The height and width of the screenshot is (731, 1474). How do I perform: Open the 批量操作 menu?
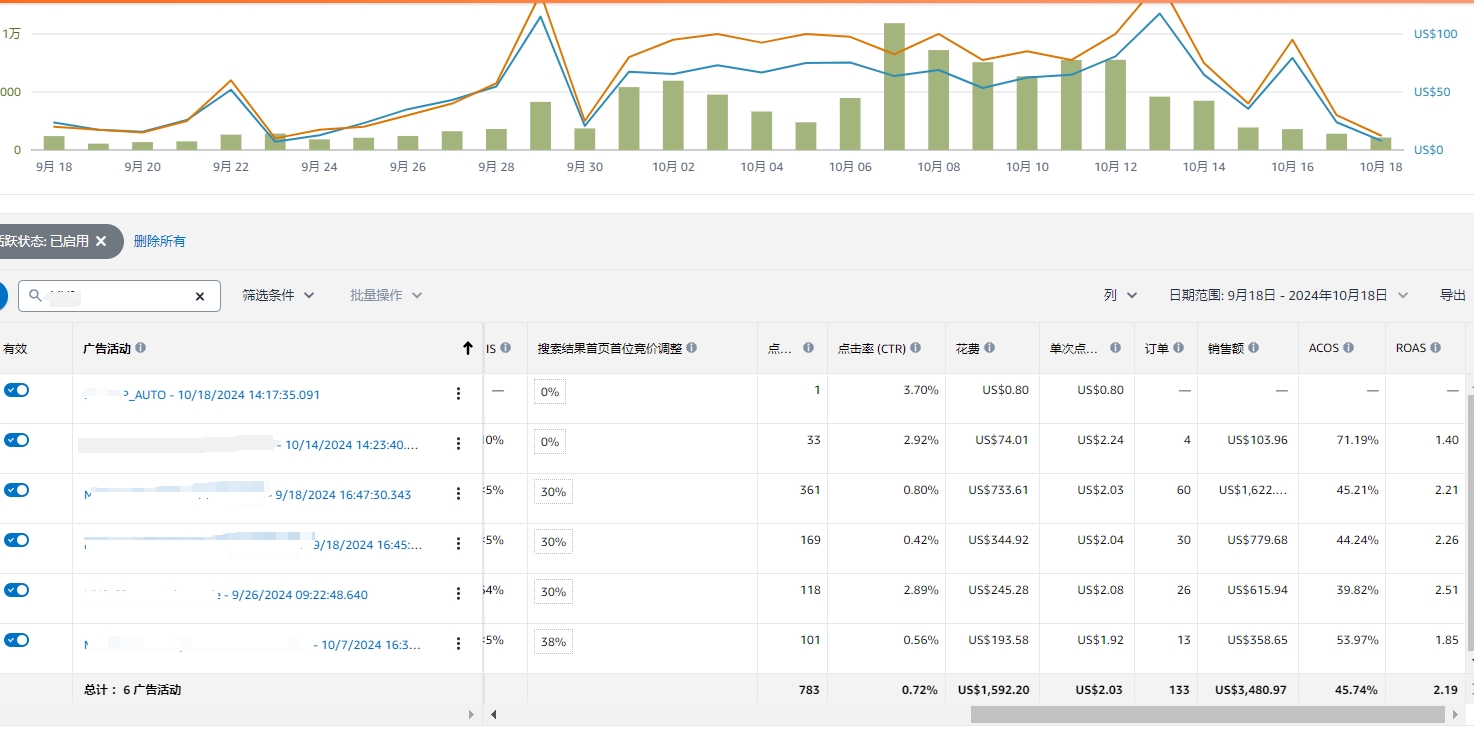[385, 294]
